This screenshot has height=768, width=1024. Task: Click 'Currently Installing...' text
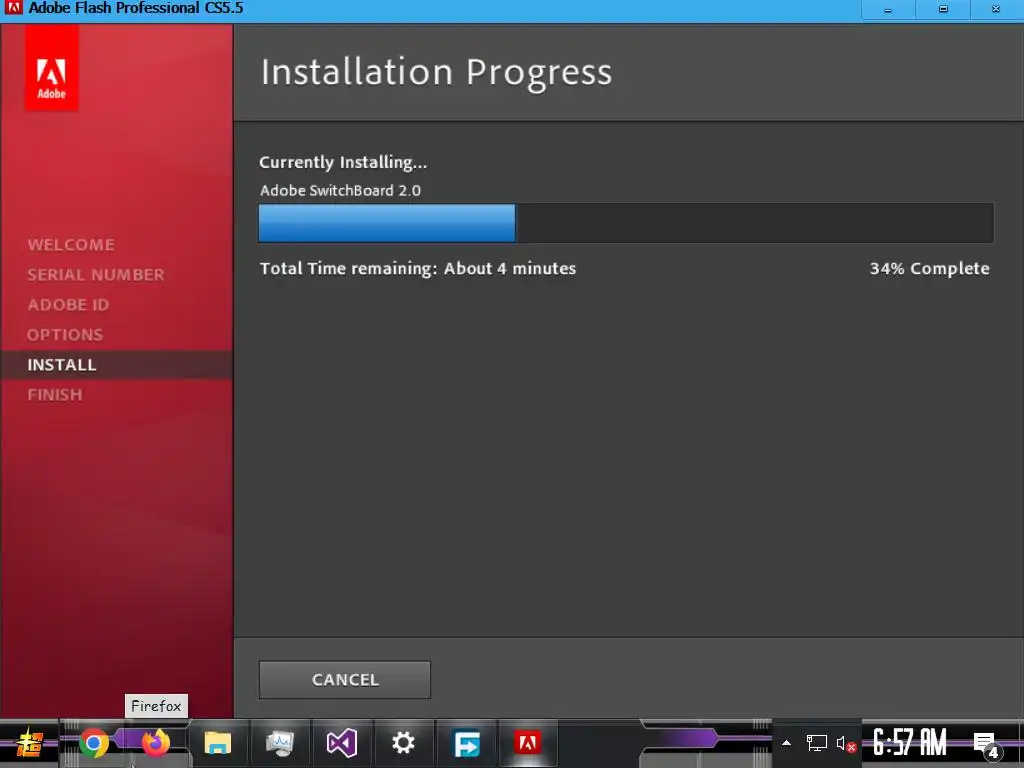(343, 163)
